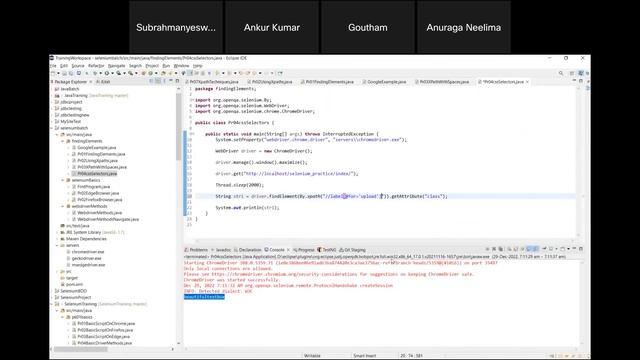
Task: Collapse the src/main/java folder under selenumbatch
Action: click(x=57, y=135)
